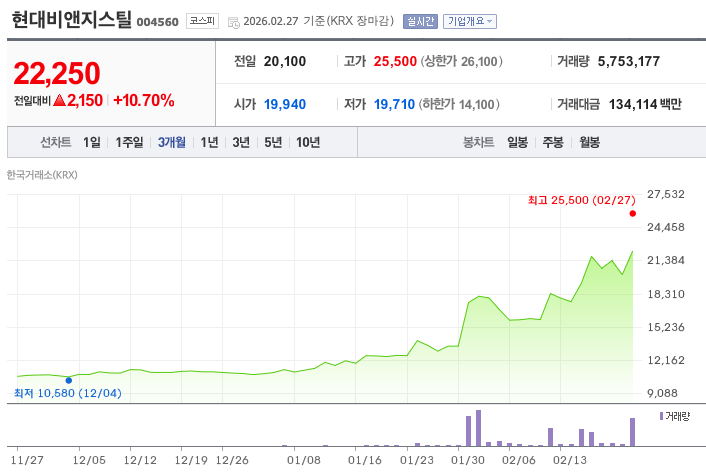Click the 01/30 x-axis date label
The width and height of the screenshot is (706, 474).
467,460
